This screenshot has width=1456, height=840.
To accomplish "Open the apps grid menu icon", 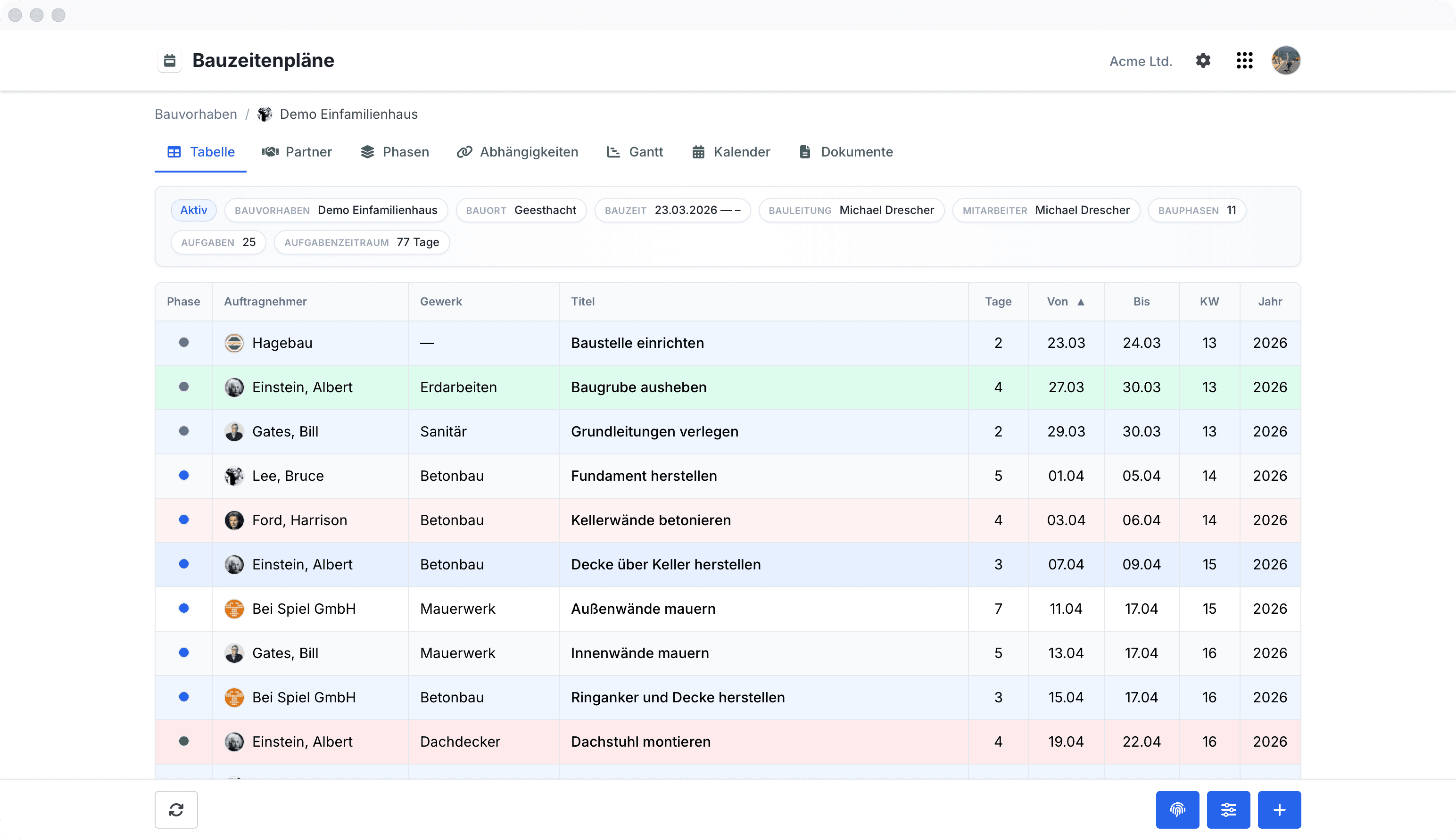I will click(x=1244, y=61).
